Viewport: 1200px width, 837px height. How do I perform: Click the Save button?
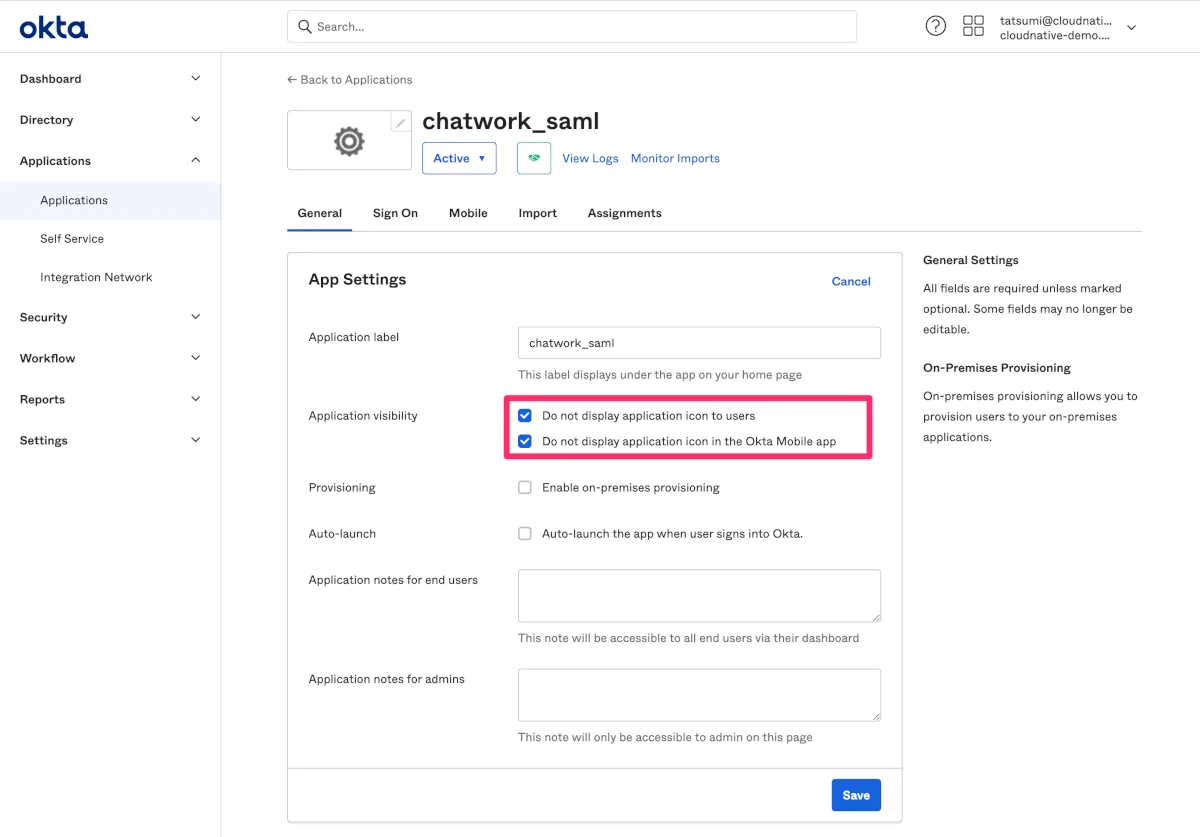pyautogui.click(x=856, y=795)
